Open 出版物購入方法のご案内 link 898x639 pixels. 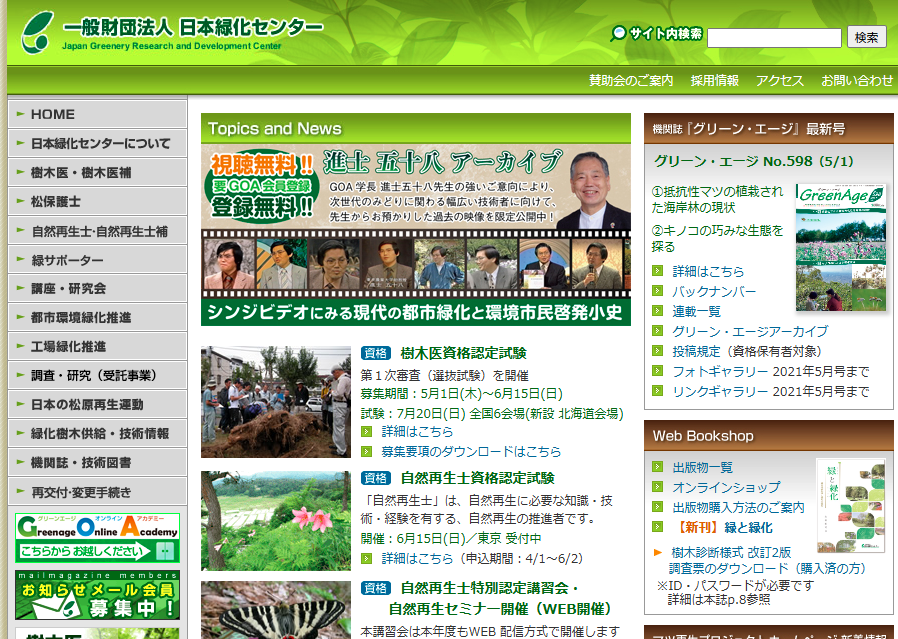(x=738, y=508)
